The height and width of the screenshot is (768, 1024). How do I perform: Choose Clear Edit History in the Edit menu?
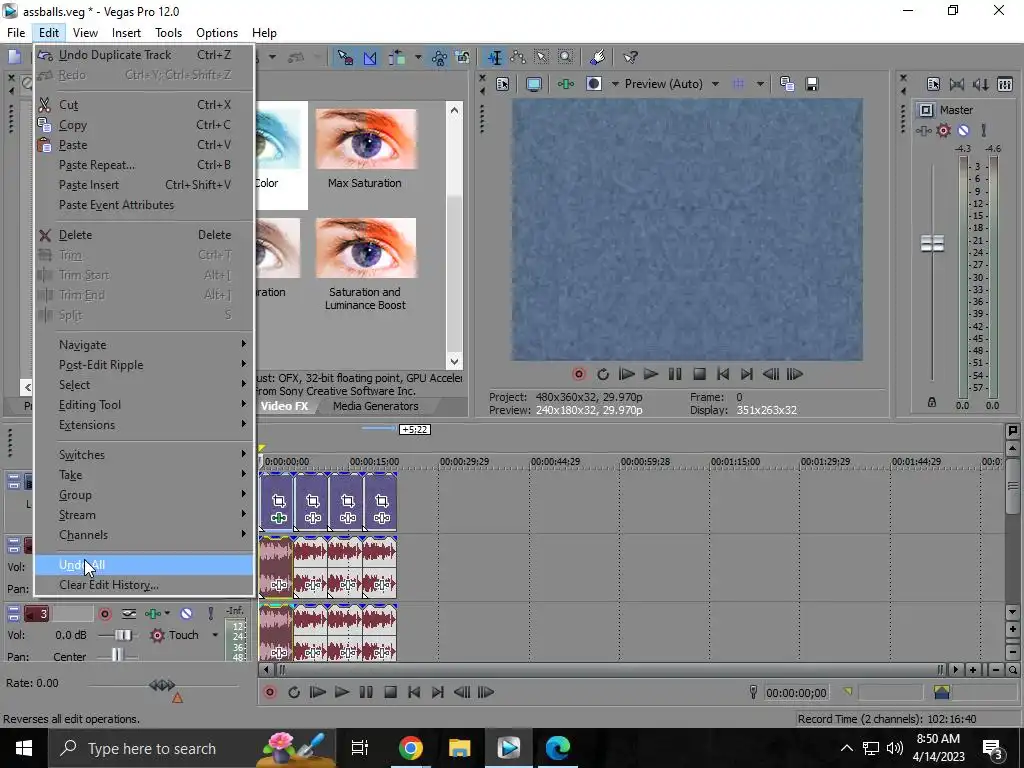click(144, 585)
